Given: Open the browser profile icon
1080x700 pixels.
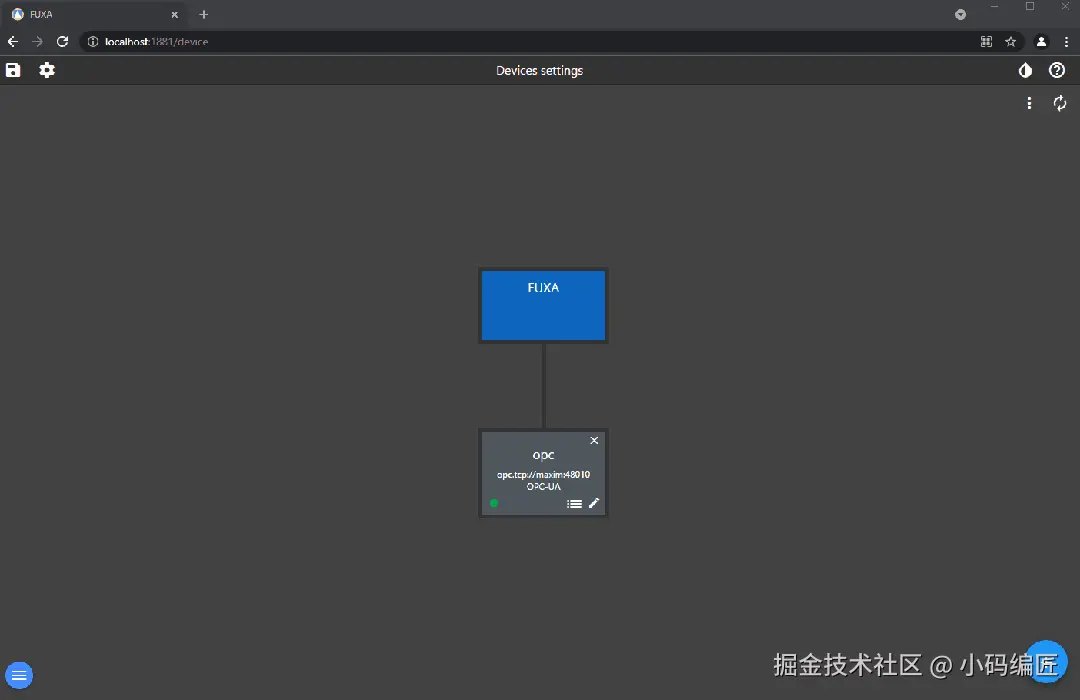Looking at the screenshot, I should (1041, 42).
